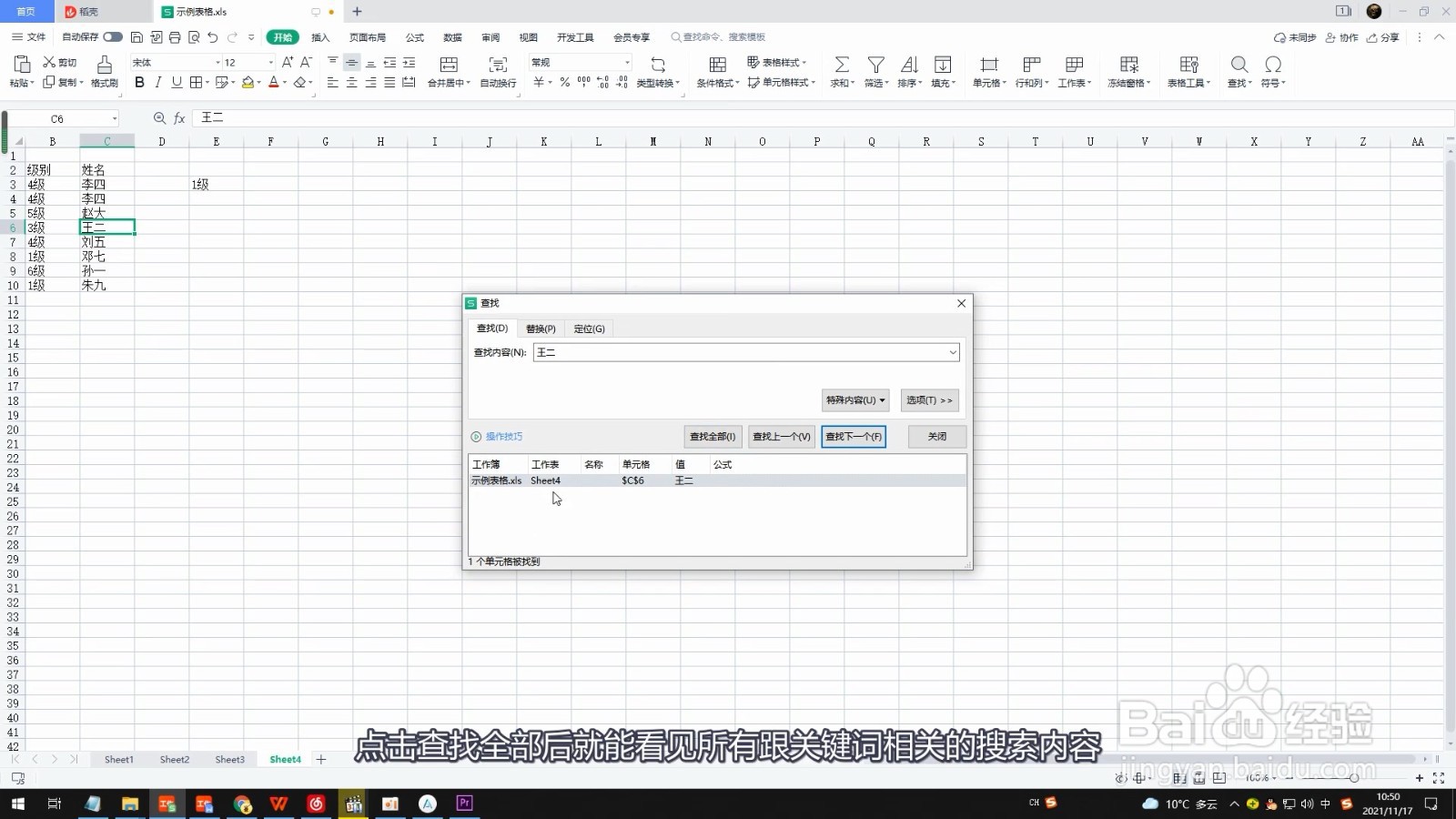The image size is (1456, 819).
Task: Expand the Name Box dropdown arrow
Action: [115, 119]
